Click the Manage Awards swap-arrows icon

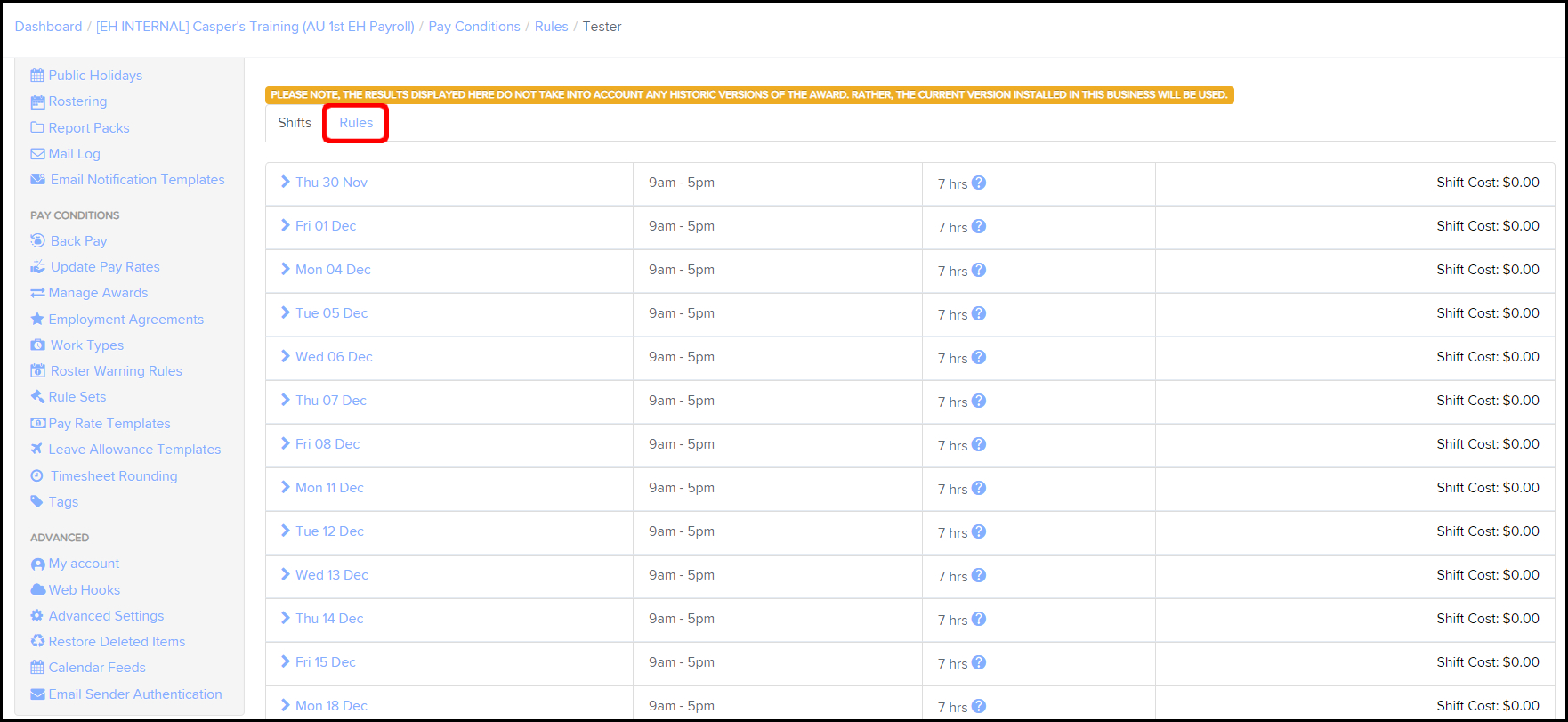37,293
